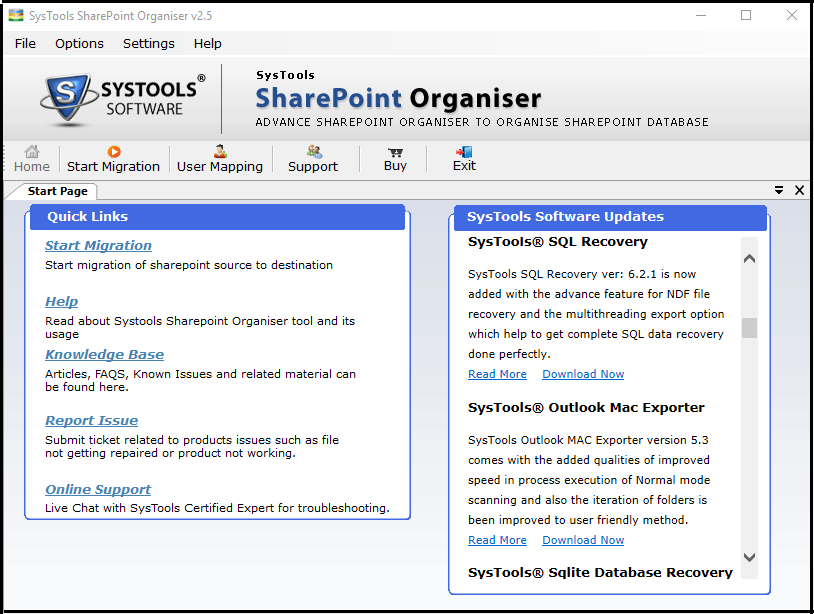This screenshot has width=814, height=614.
Task: Click Download Now under Outlook Mac Exporter
Action: pyautogui.click(x=583, y=540)
